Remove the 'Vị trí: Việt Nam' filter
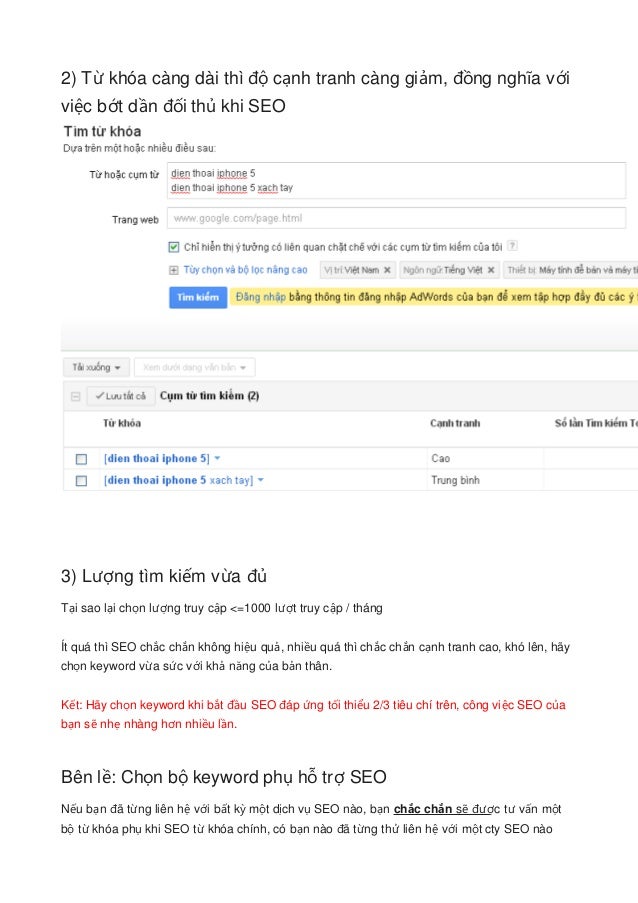 point(387,270)
